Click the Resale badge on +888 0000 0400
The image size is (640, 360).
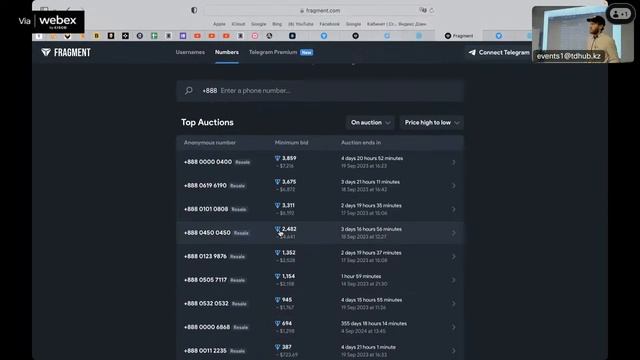(x=242, y=162)
